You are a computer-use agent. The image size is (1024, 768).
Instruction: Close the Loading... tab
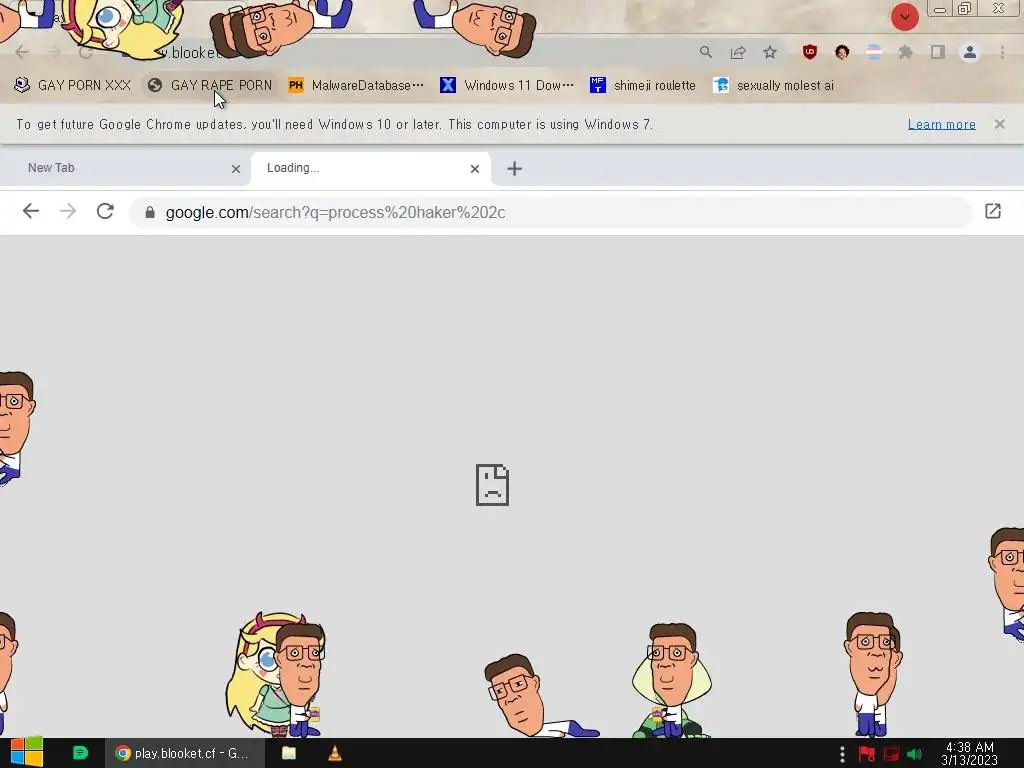coord(475,169)
